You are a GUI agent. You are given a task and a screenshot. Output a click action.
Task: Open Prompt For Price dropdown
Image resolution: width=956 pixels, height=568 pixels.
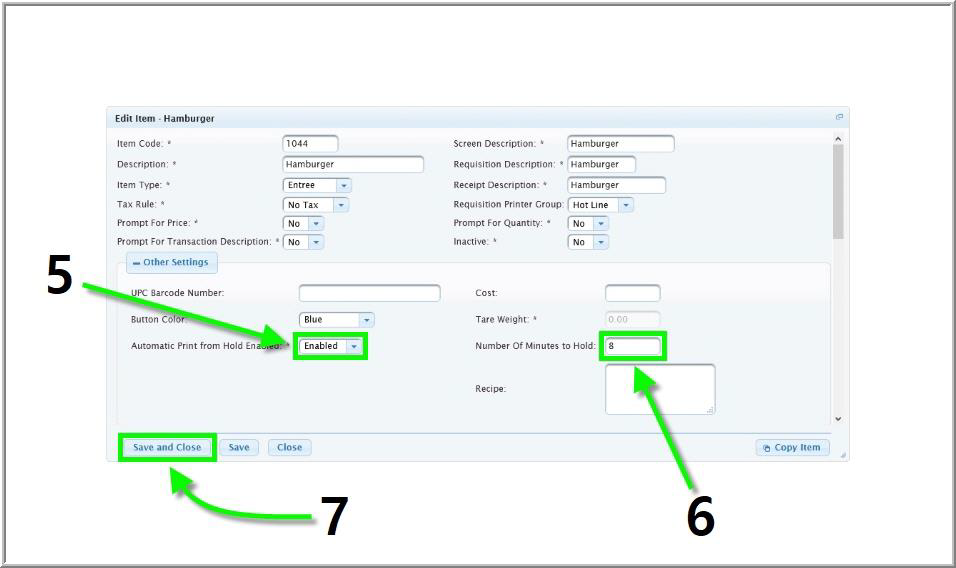point(316,224)
